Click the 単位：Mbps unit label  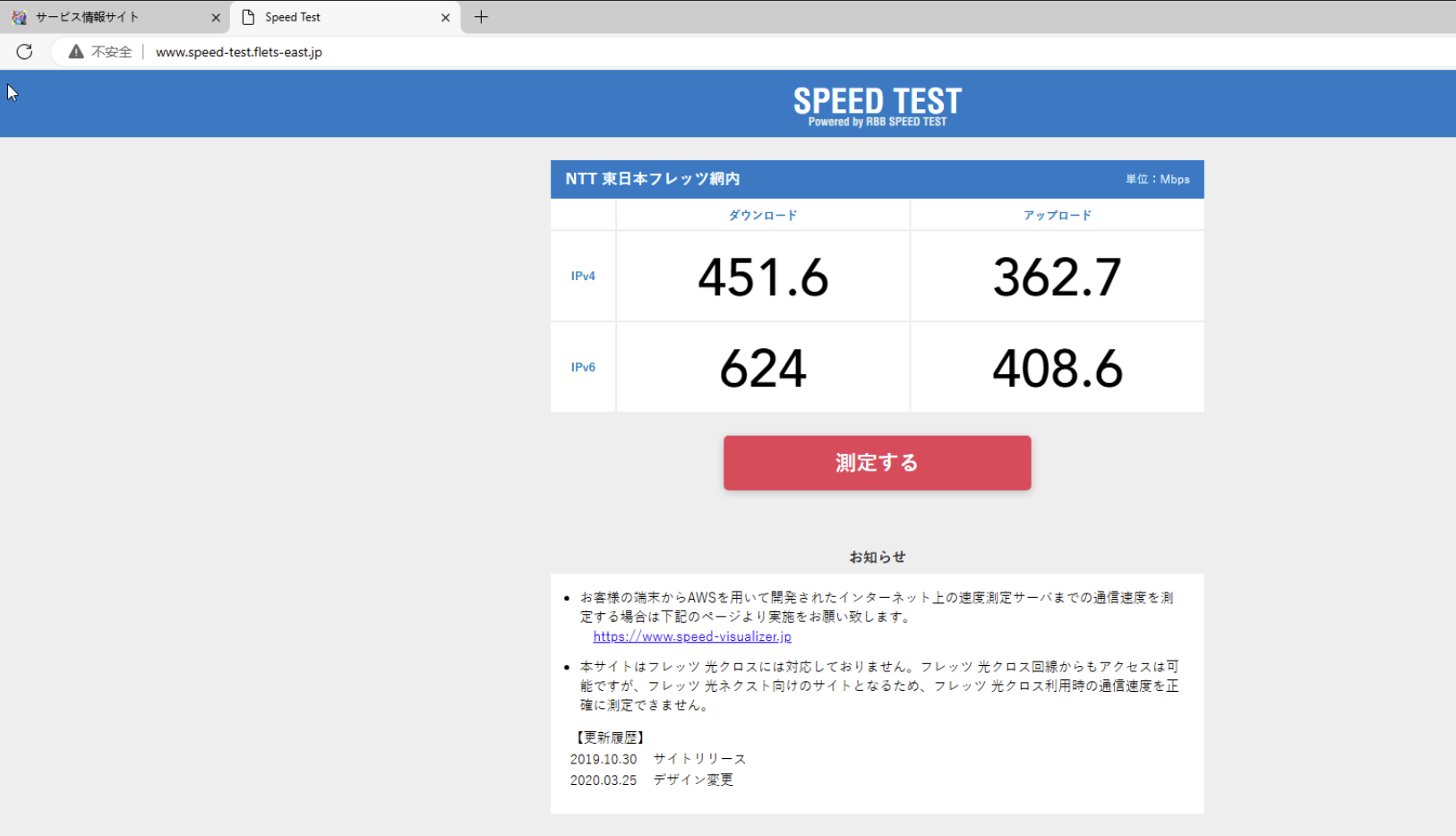coord(1158,179)
